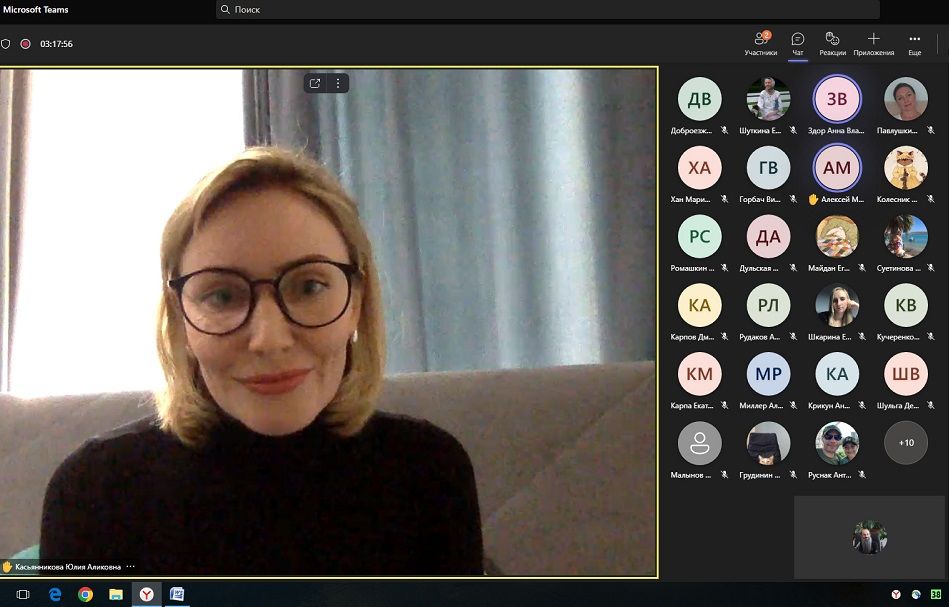949x607 pixels.
Task: Click the АМ Алексей participant tile
Action: tap(836, 168)
